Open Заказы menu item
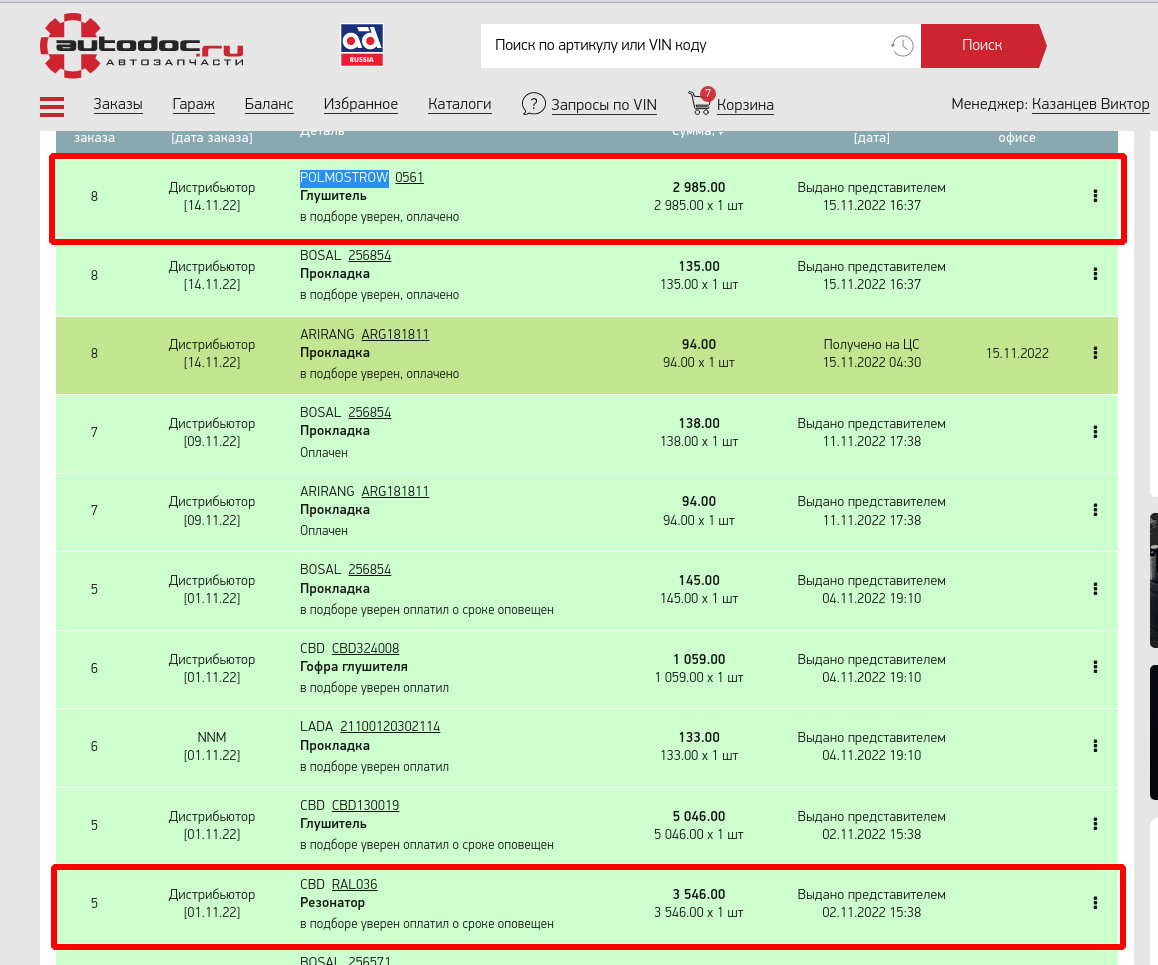1158x965 pixels. pos(117,104)
